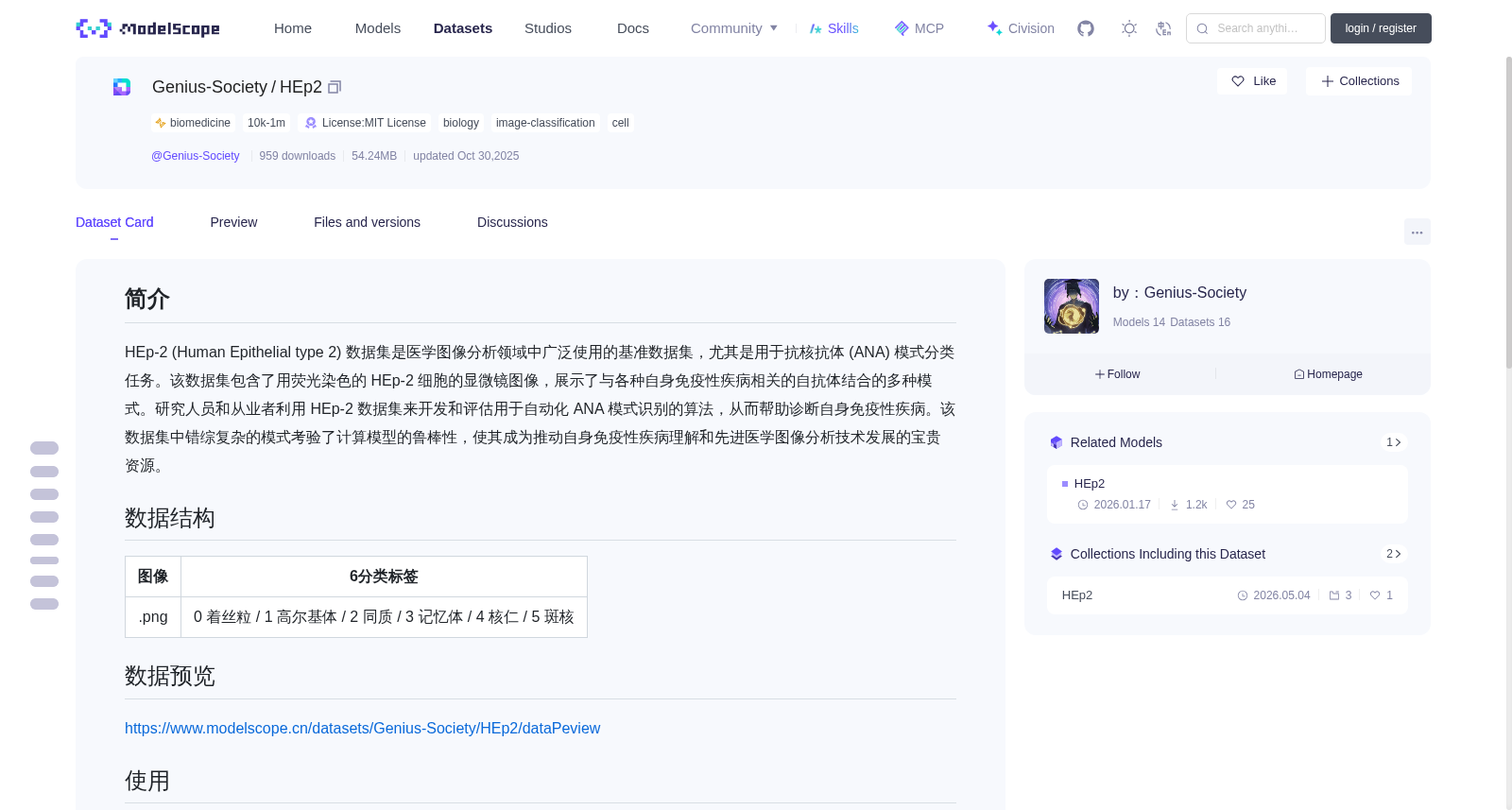This screenshot has width=1512, height=810.
Task: Open the MCP link
Action: (919, 28)
